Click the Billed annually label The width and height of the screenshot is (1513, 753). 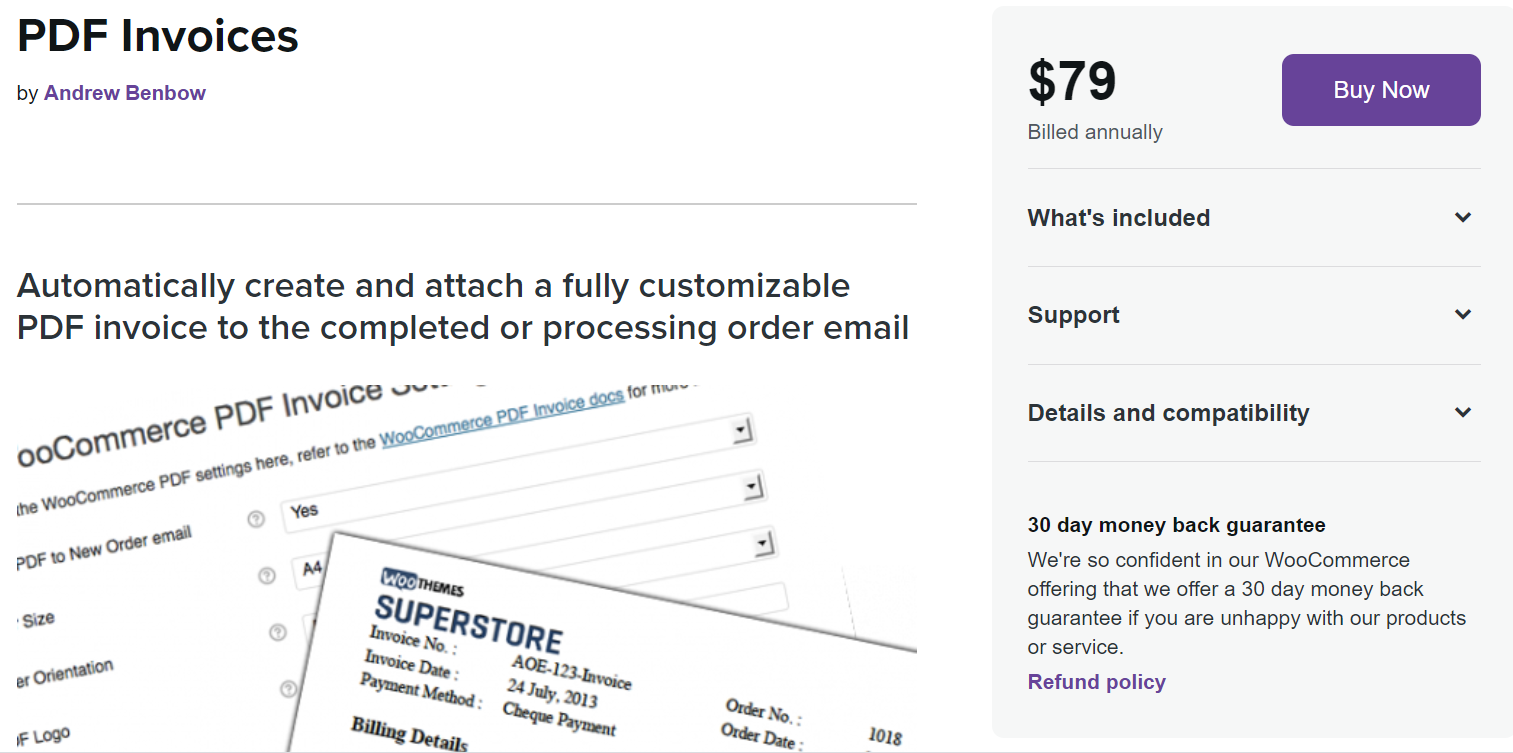[1095, 132]
